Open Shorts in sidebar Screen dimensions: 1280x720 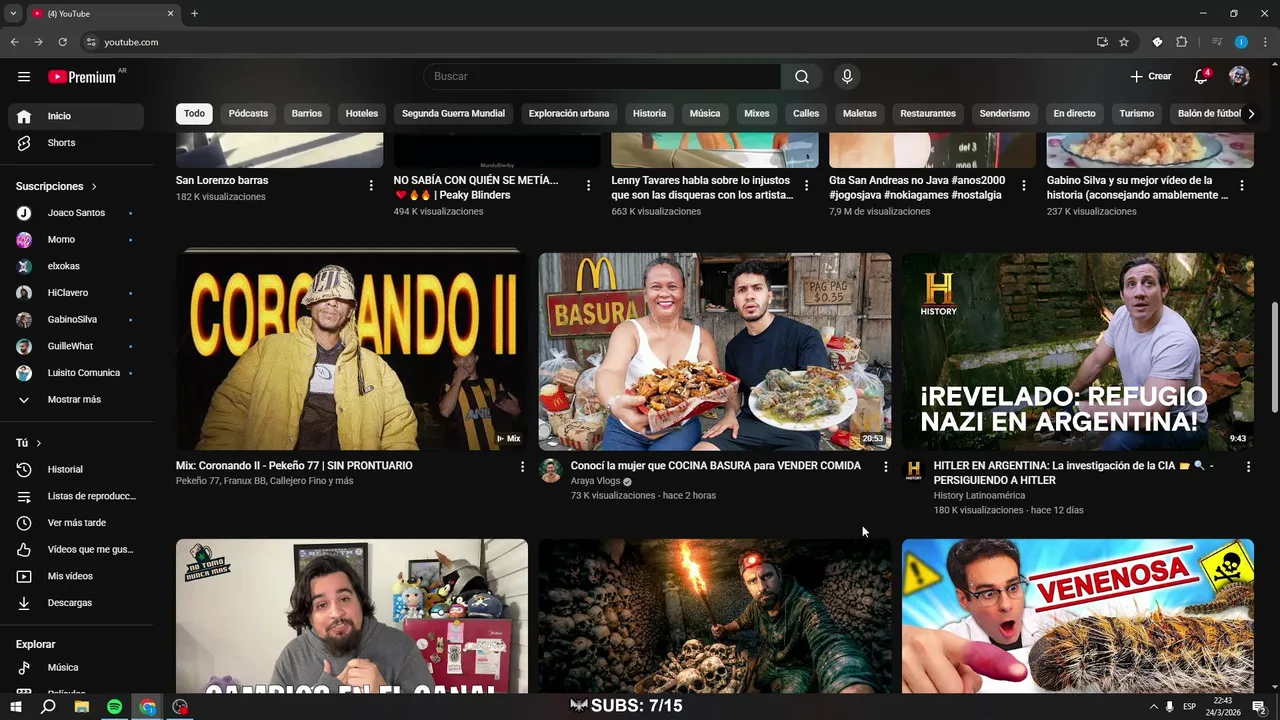click(76, 143)
